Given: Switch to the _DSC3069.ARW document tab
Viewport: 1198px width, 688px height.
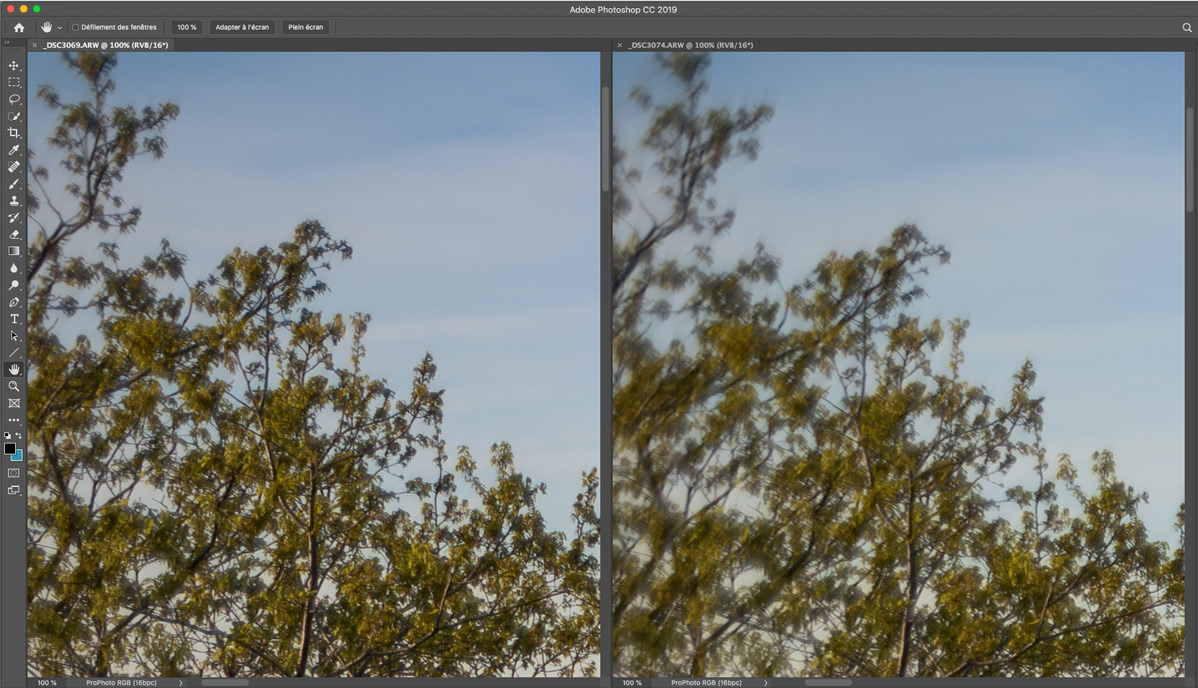Looking at the screenshot, I should pyautogui.click(x=105, y=45).
